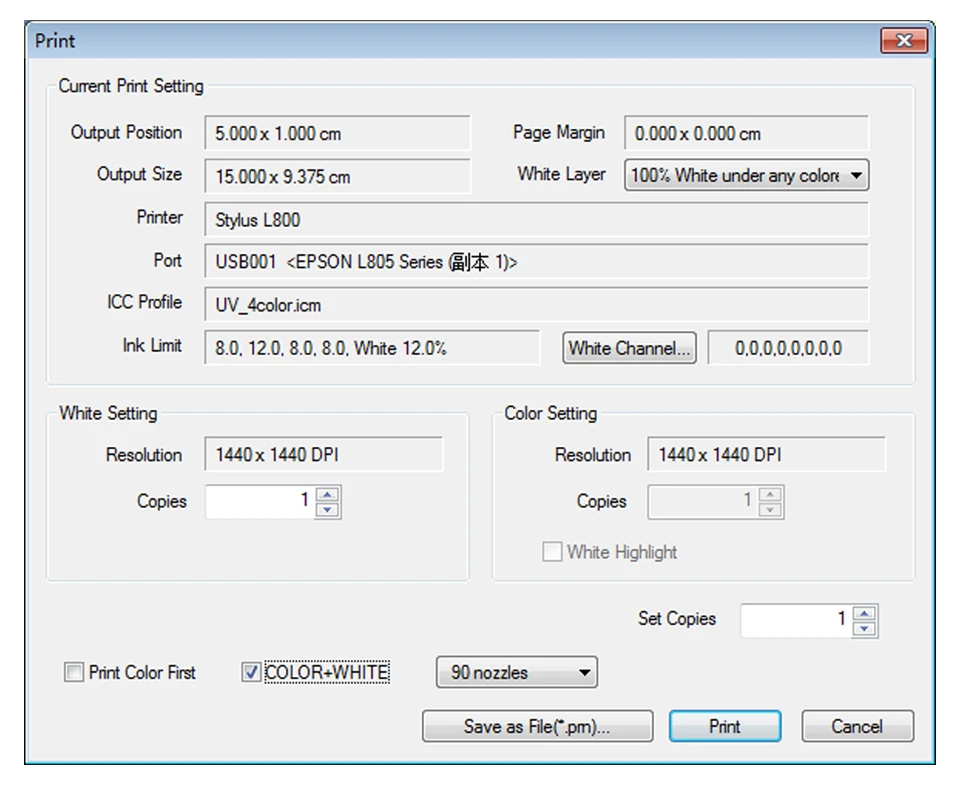Click the Set Copies label
The image size is (960, 785).
tap(677, 618)
